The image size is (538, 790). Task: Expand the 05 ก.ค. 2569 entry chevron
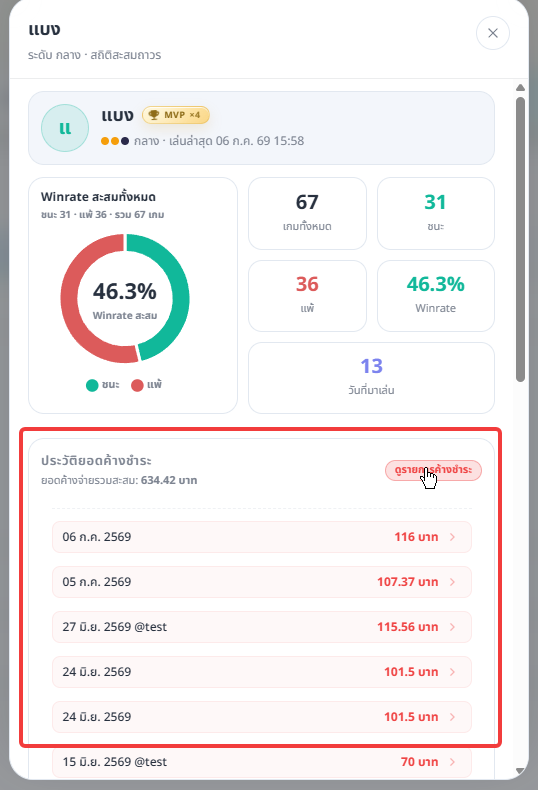(x=452, y=582)
